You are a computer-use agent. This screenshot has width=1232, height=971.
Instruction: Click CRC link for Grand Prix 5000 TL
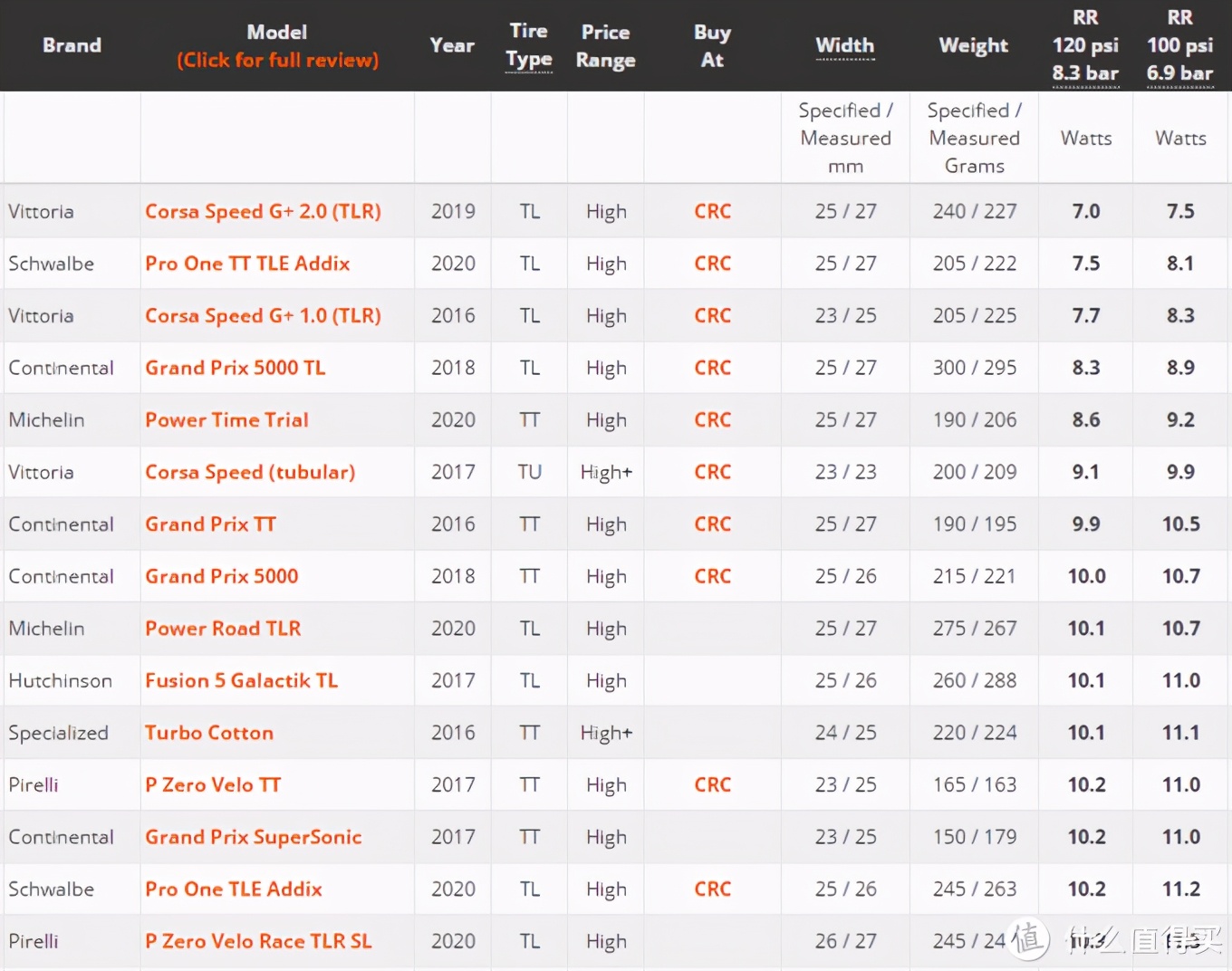(x=713, y=368)
